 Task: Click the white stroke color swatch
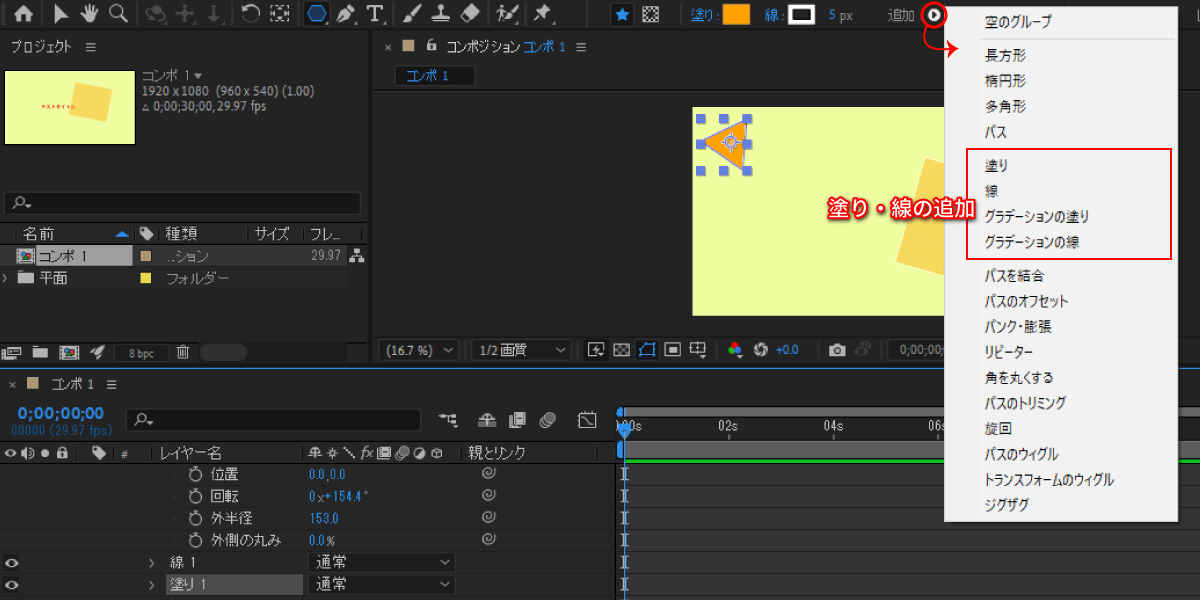tap(802, 15)
